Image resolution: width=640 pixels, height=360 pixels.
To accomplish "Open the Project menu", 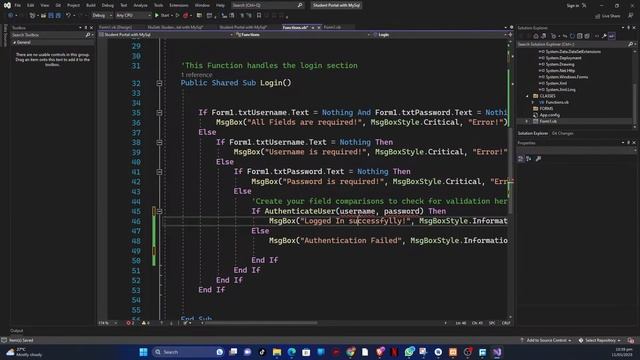I will point(73,5).
